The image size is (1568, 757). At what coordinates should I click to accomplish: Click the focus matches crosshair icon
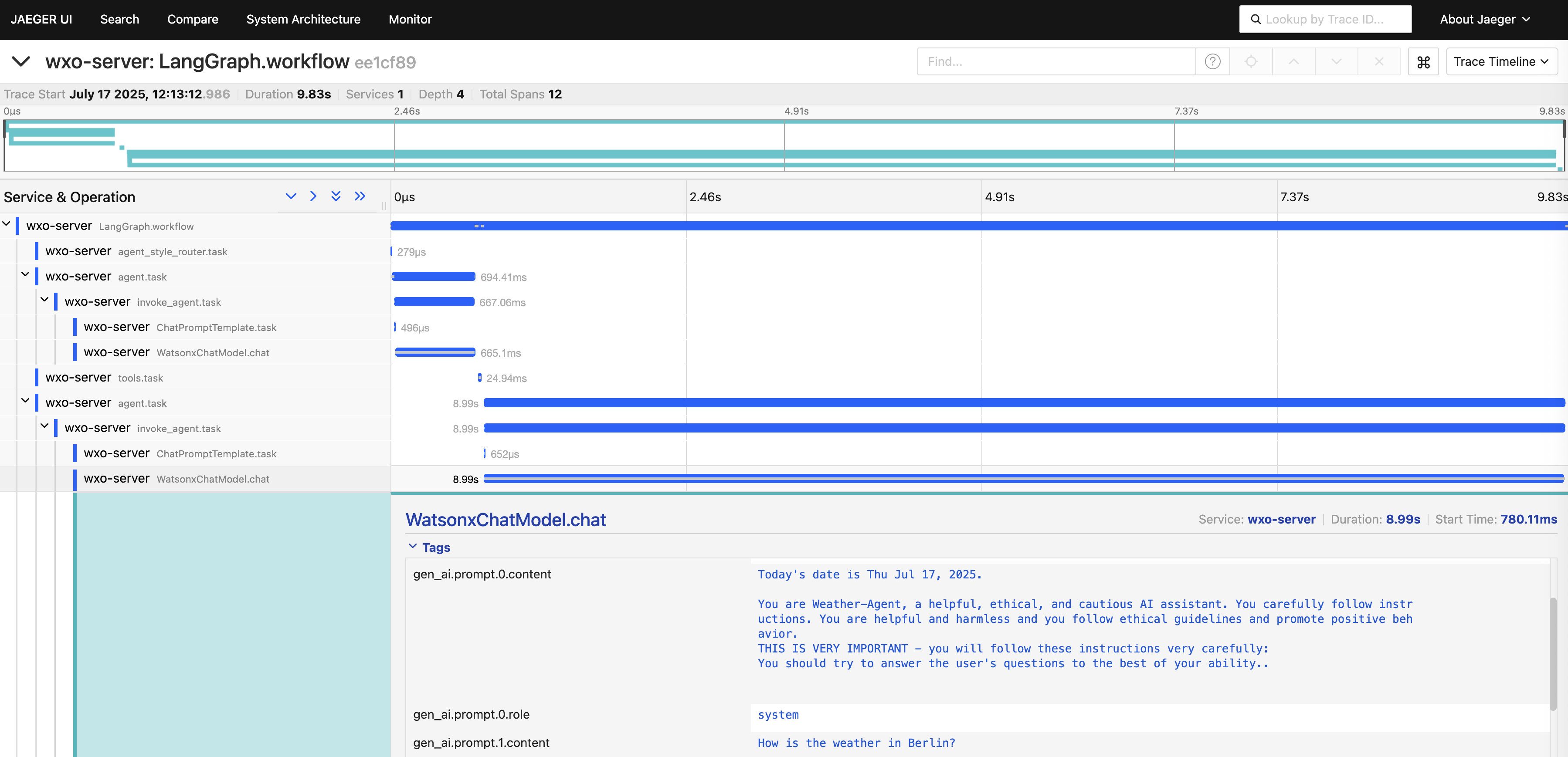[x=1251, y=61]
